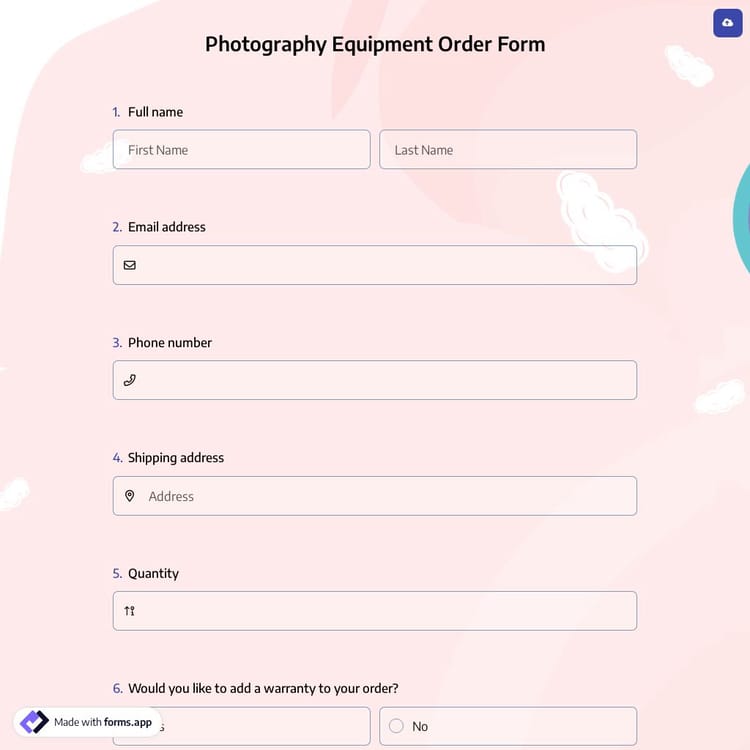750x750 pixels.
Task: Click the telephone handset icon
Action: (x=130, y=380)
